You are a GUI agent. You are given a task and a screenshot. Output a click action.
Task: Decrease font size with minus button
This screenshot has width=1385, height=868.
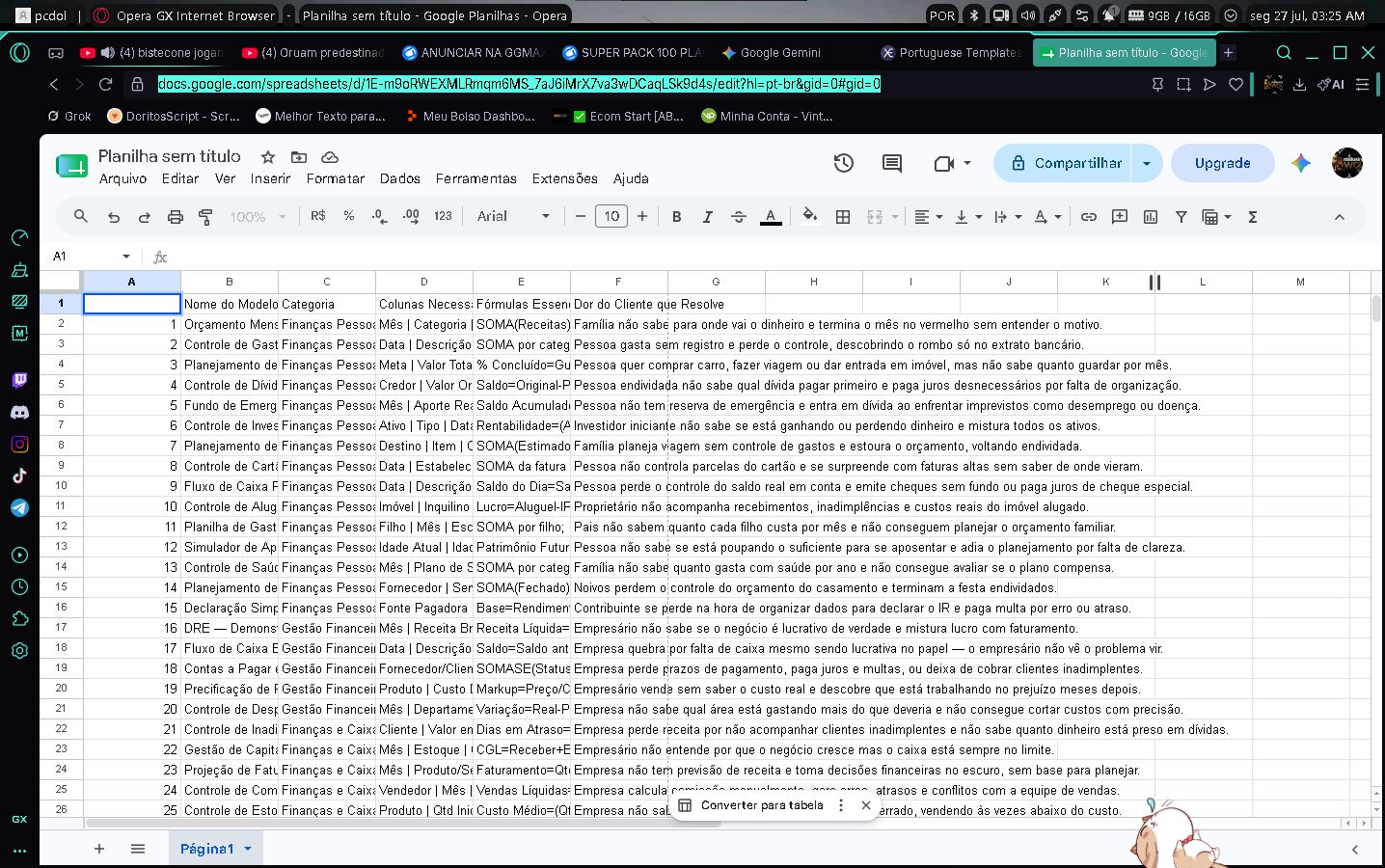pyautogui.click(x=581, y=216)
